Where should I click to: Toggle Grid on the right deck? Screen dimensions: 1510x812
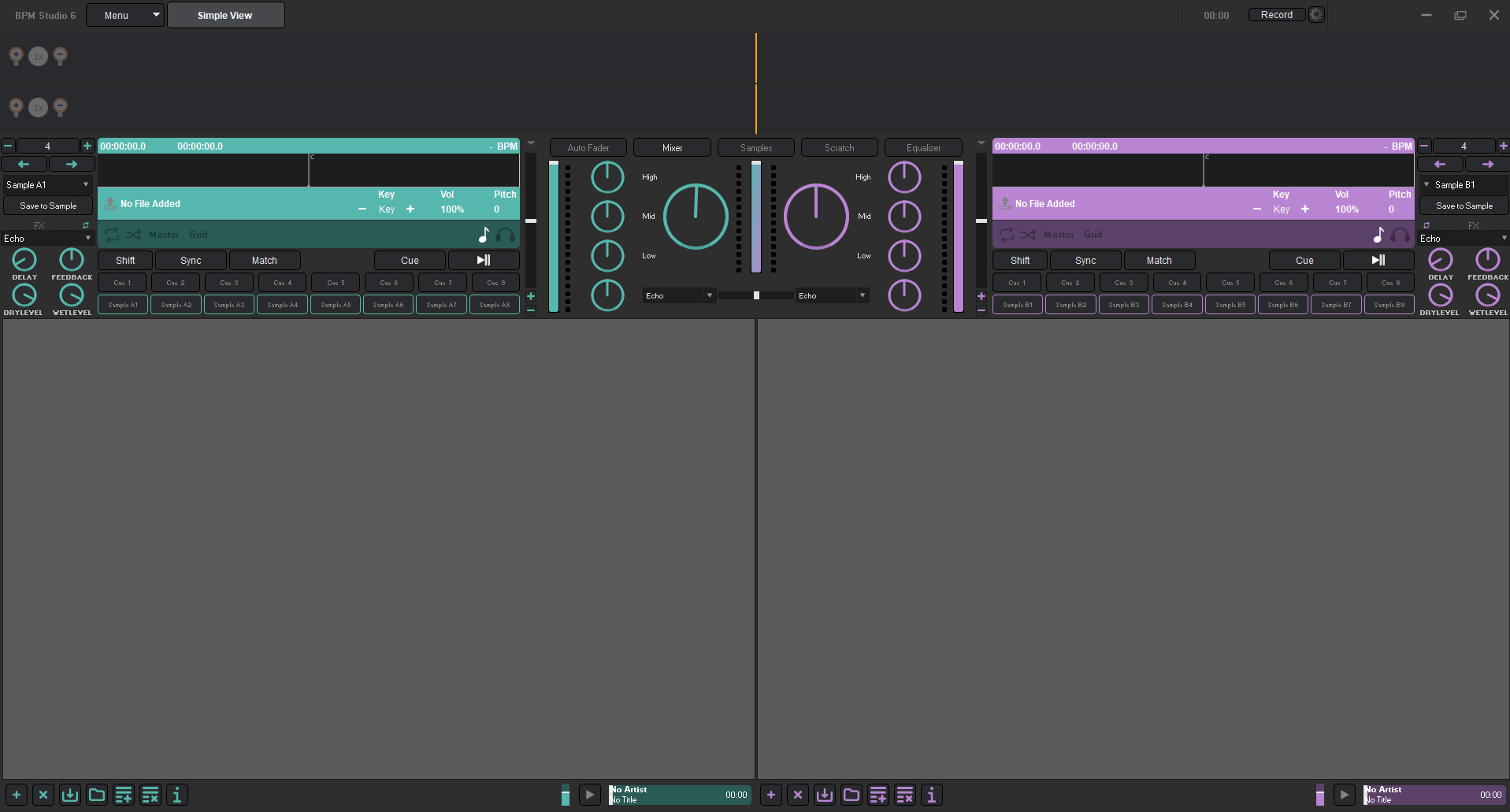1093,234
